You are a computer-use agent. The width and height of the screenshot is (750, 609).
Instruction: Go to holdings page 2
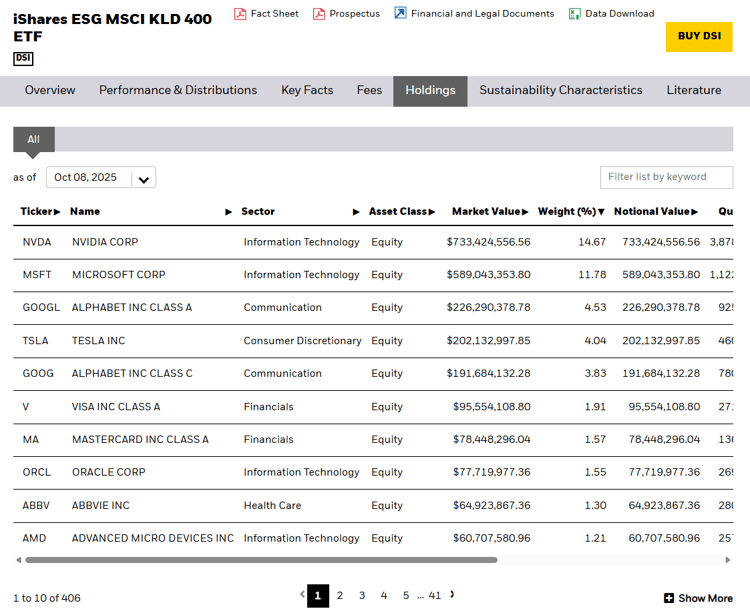click(x=340, y=596)
